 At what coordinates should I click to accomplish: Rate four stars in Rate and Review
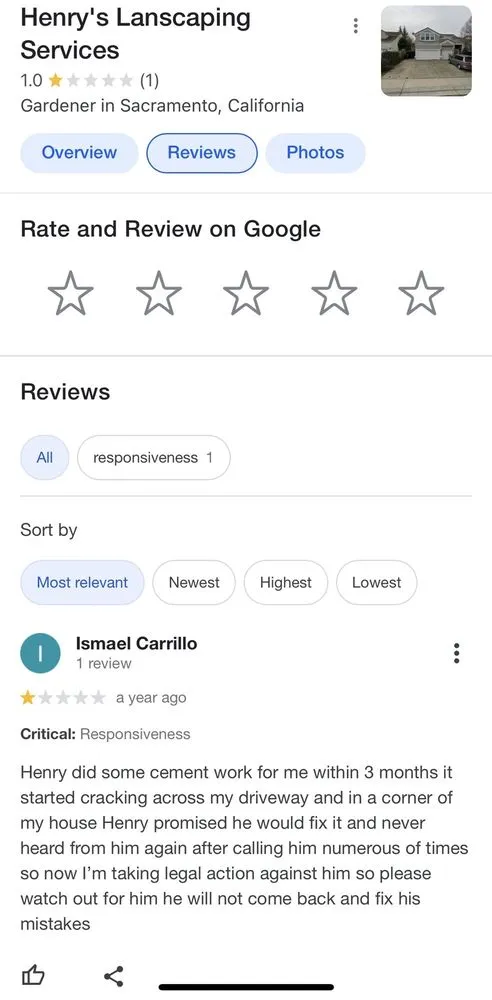[334, 293]
